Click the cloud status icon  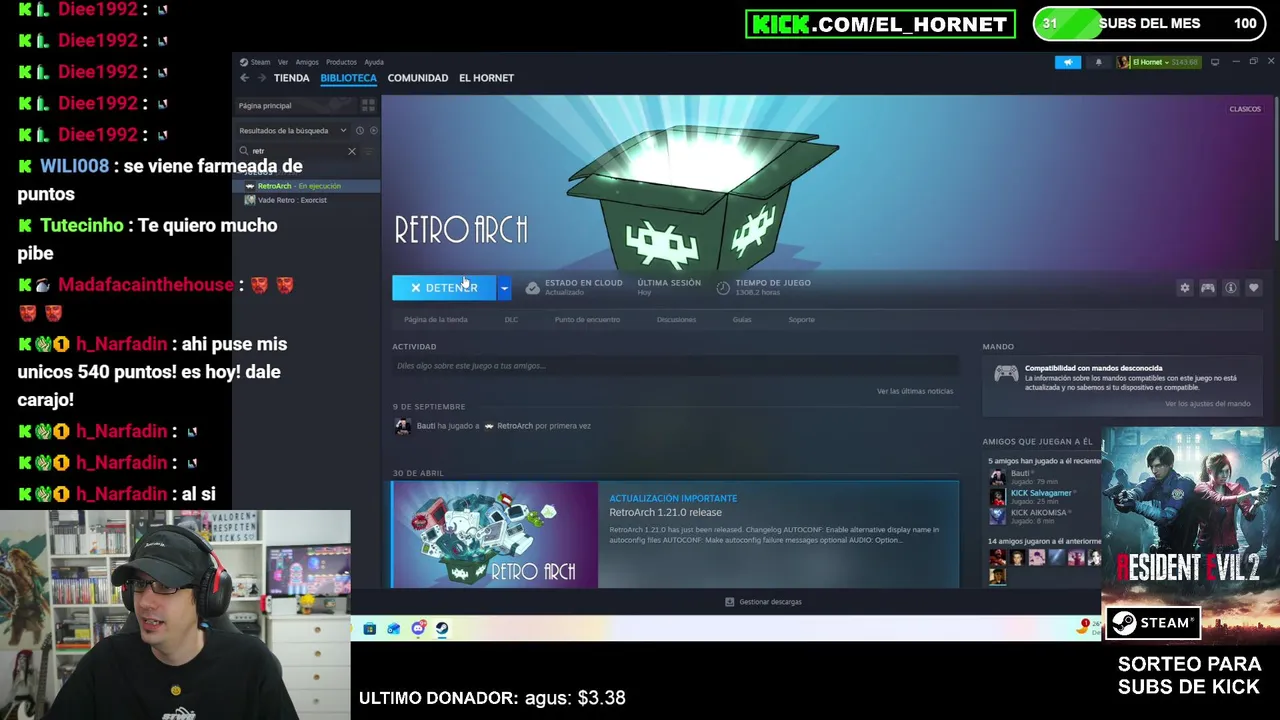pyautogui.click(x=532, y=288)
